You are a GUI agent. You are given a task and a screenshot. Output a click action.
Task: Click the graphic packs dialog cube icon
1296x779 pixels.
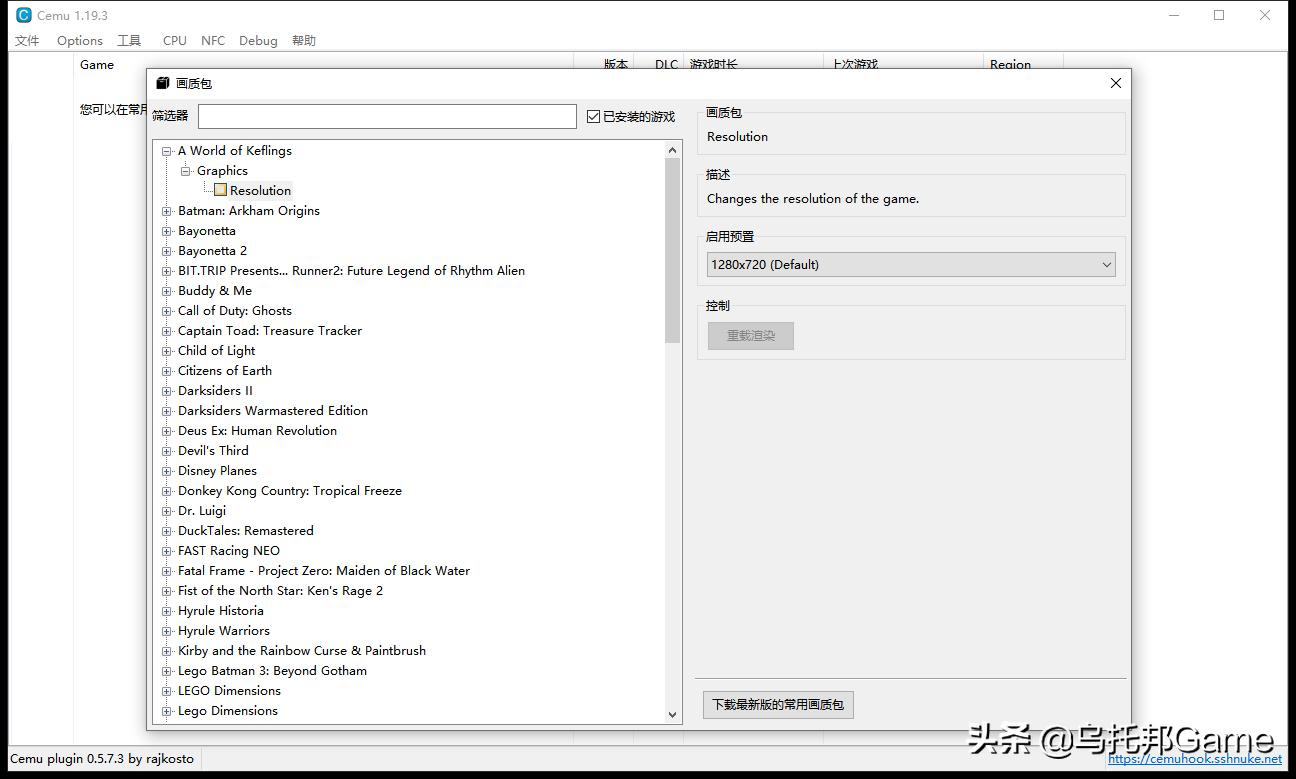pyautogui.click(x=163, y=83)
